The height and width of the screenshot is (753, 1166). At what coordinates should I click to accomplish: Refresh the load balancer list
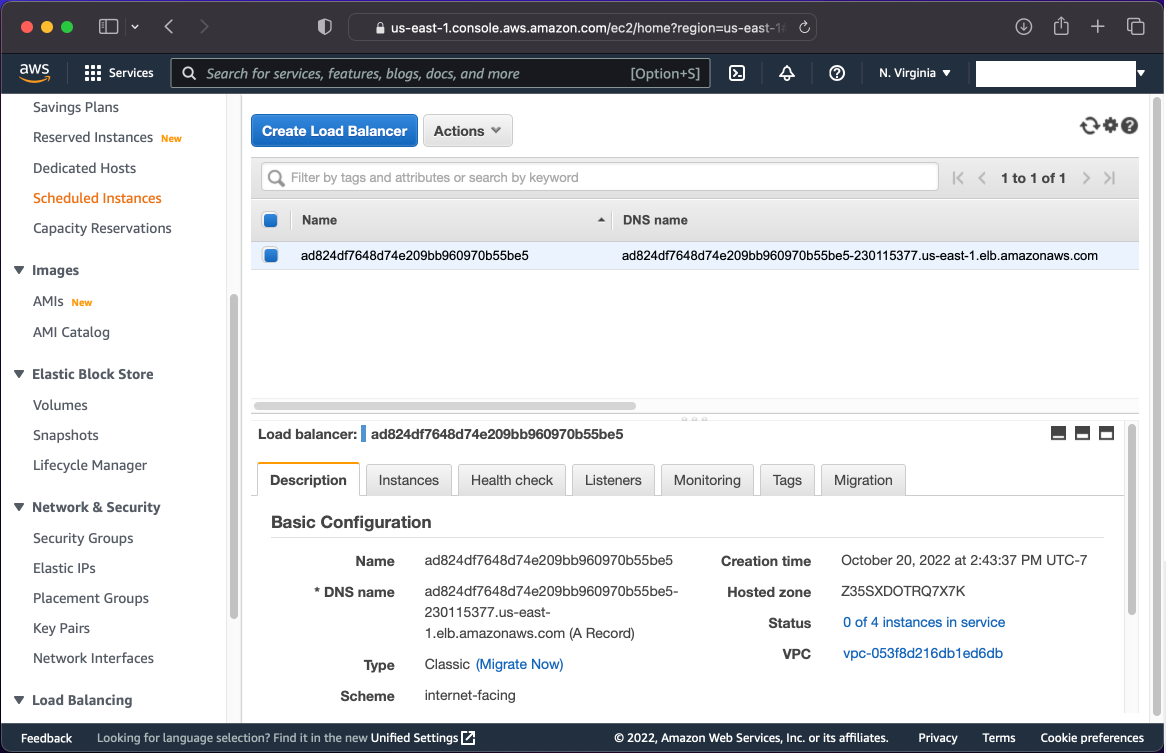(x=1089, y=125)
